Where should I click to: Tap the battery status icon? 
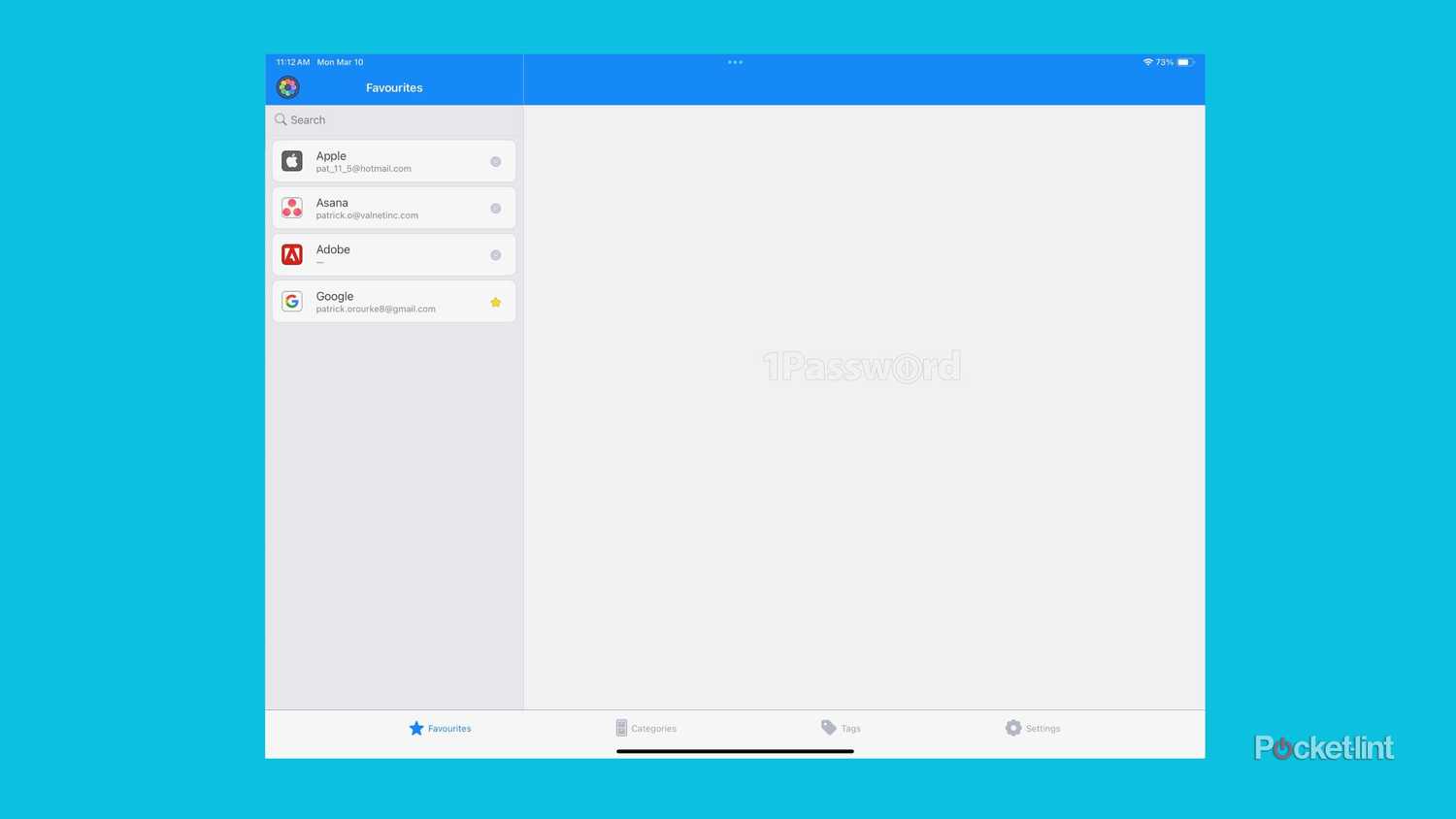pos(1185,62)
